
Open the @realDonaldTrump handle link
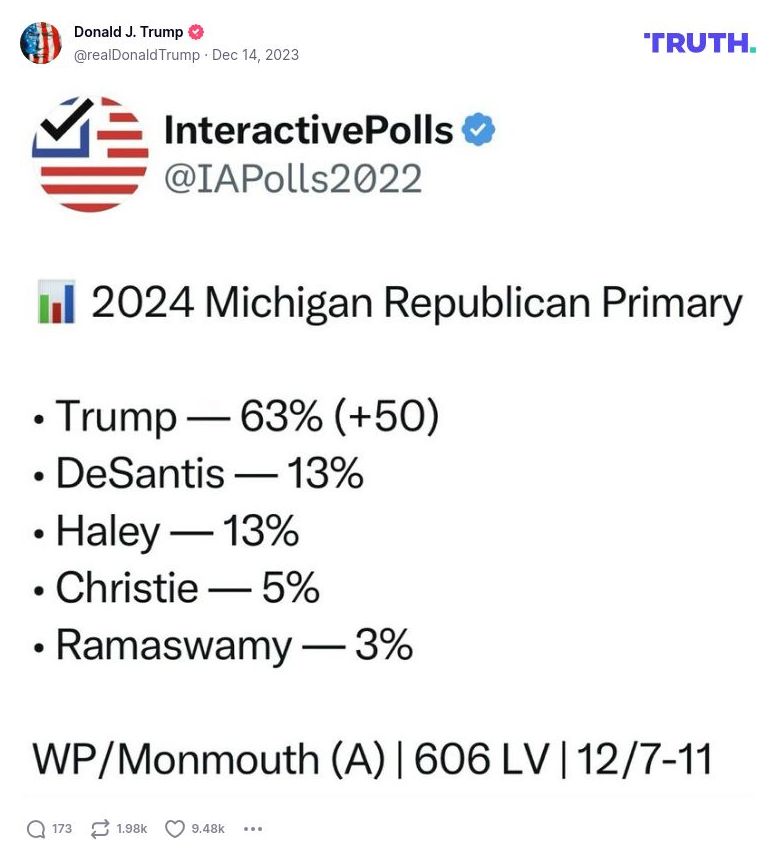137,55
